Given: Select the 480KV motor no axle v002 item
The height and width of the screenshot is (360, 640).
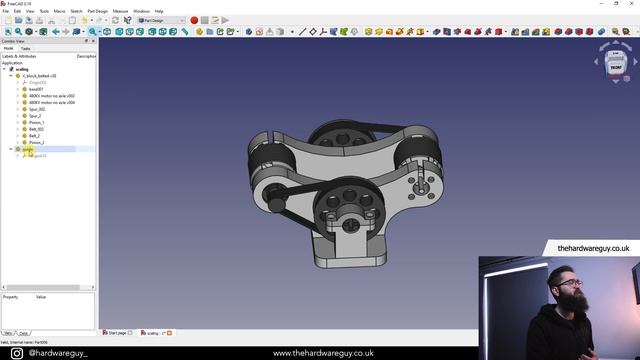Looking at the screenshot, I should click(51, 96).
